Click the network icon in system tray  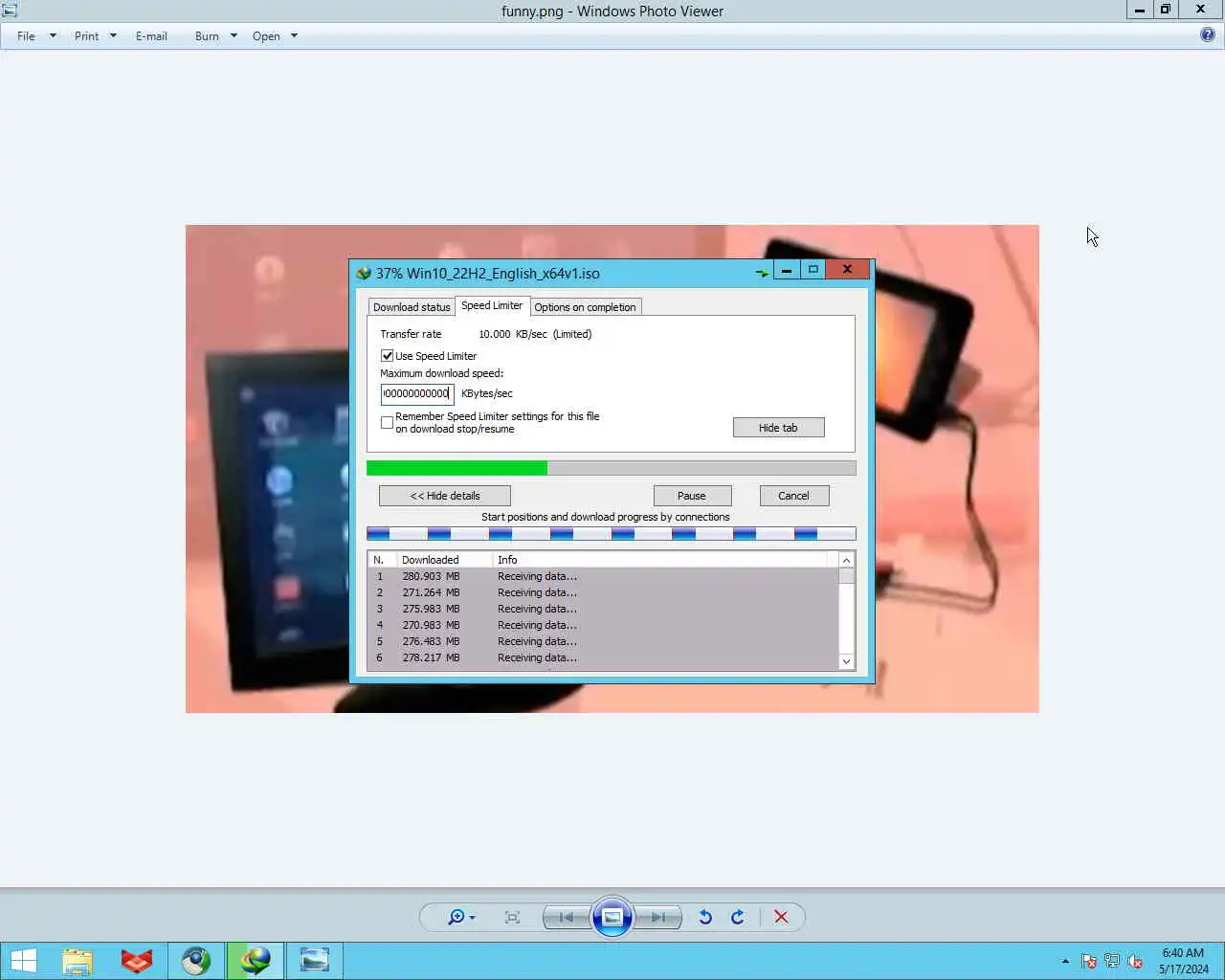[1112, 961]
